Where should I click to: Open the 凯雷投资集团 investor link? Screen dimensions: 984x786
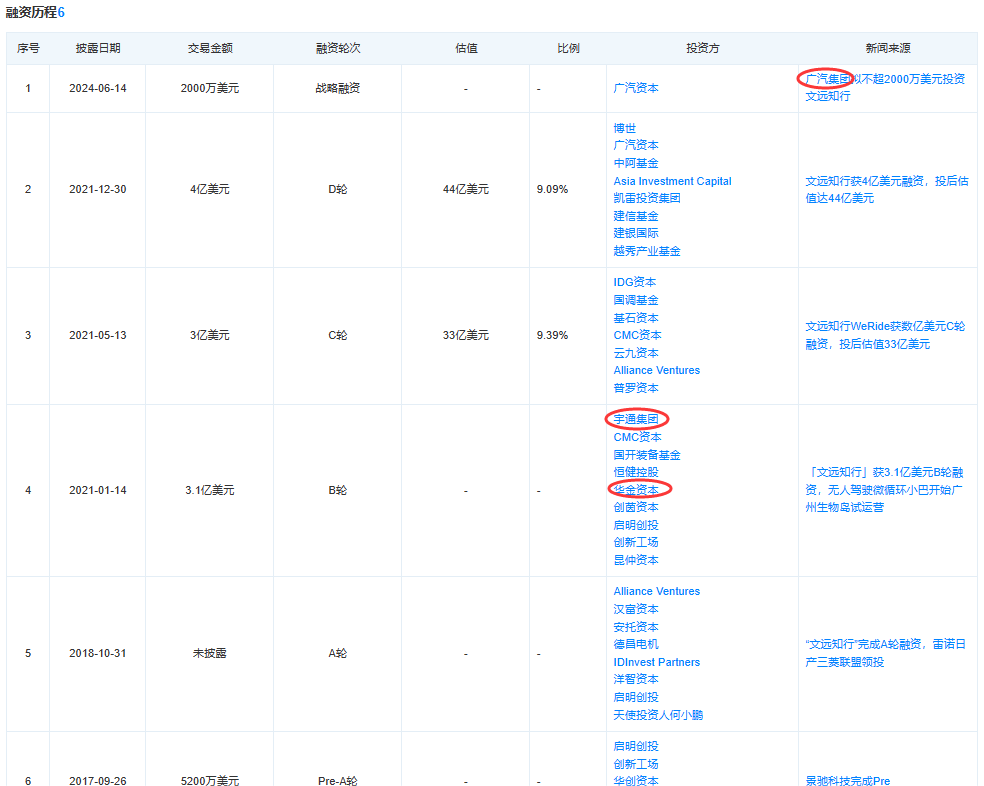(647, 198)
